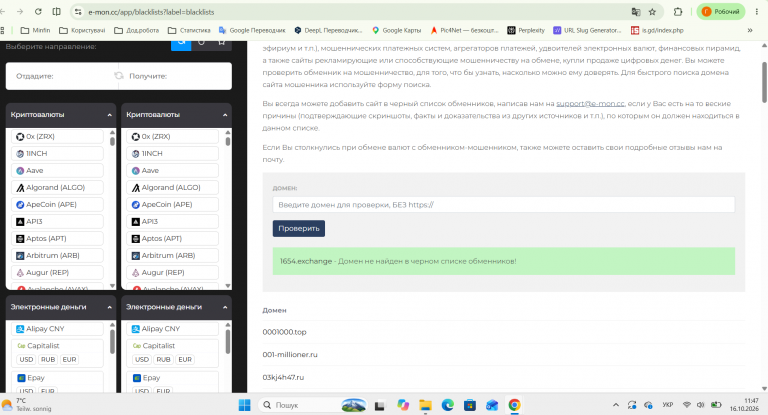Screen dimensions: 768x415
Task: Open the reading list side panel icon
Action: (57, 12)
